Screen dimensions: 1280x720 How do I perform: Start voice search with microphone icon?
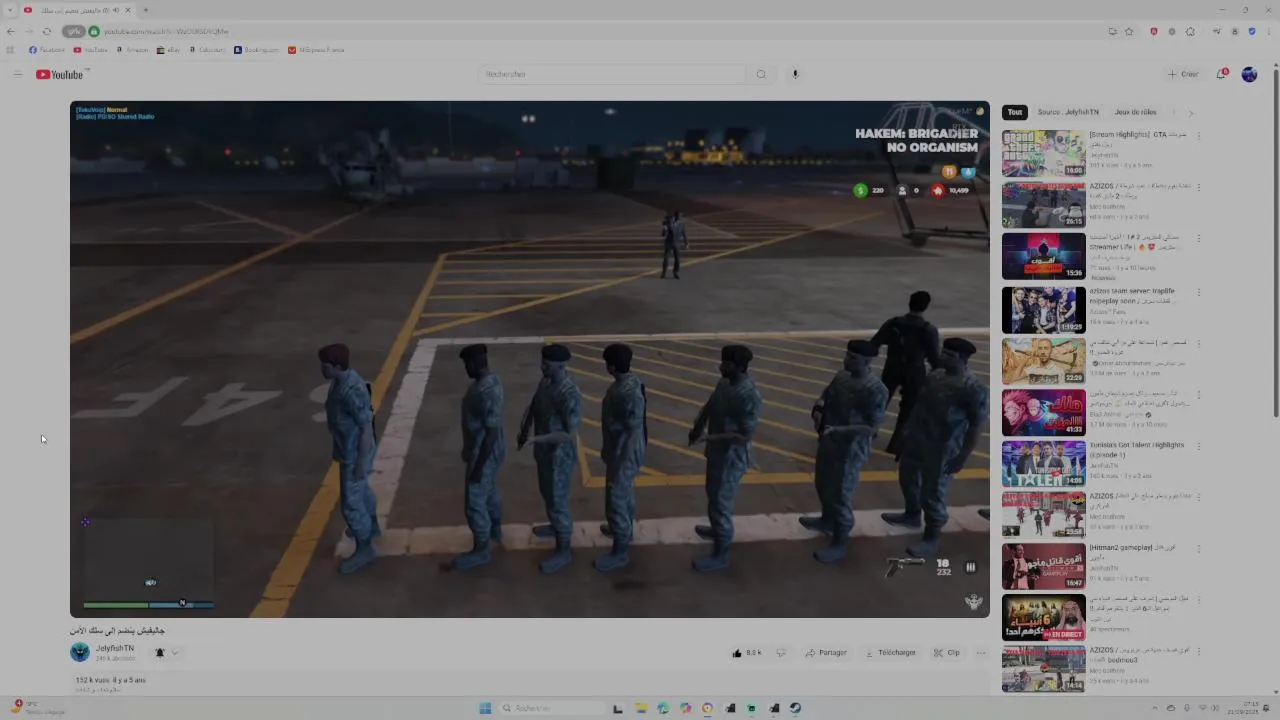click(x=795, y=74)
